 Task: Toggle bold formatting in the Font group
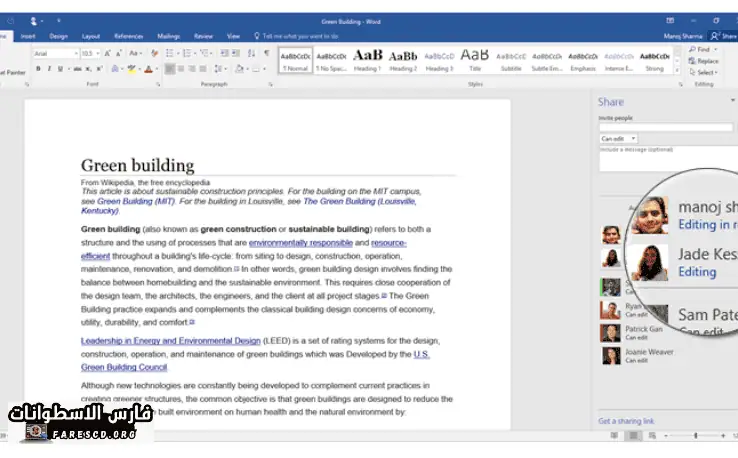pyautogui.click(x=38, y=69)
